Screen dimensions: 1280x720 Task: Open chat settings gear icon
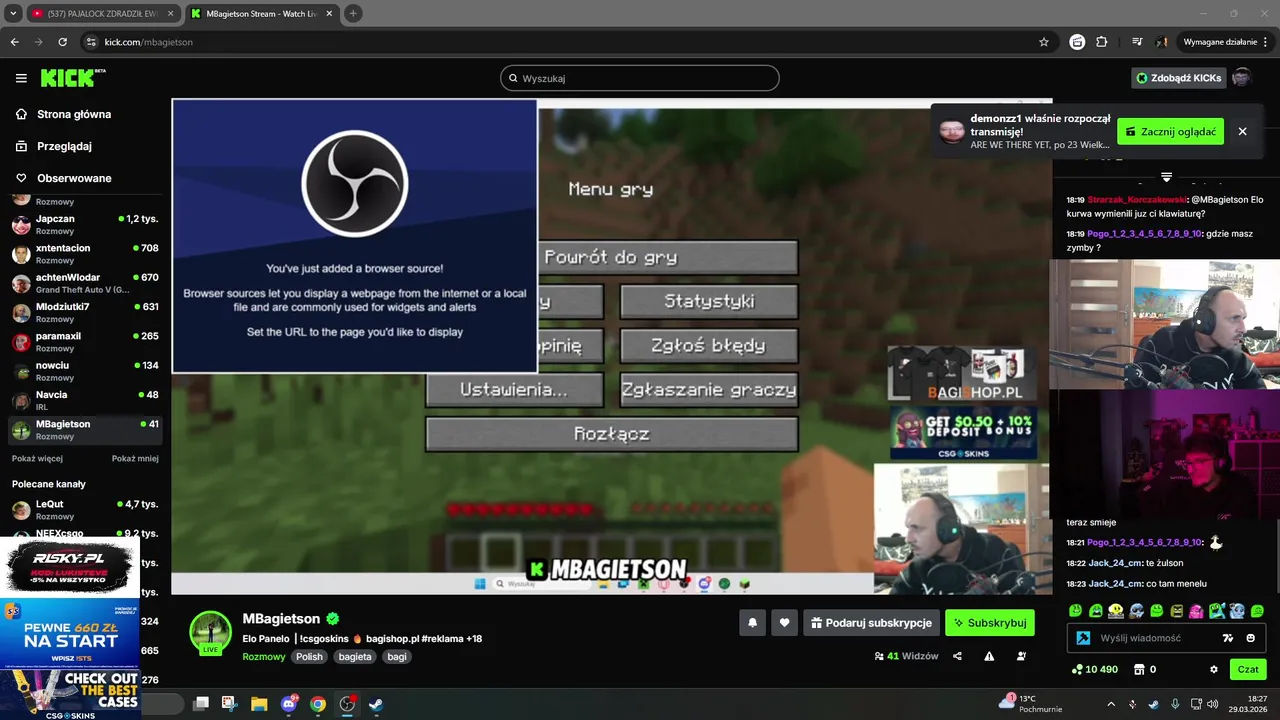click(1214, 669)
